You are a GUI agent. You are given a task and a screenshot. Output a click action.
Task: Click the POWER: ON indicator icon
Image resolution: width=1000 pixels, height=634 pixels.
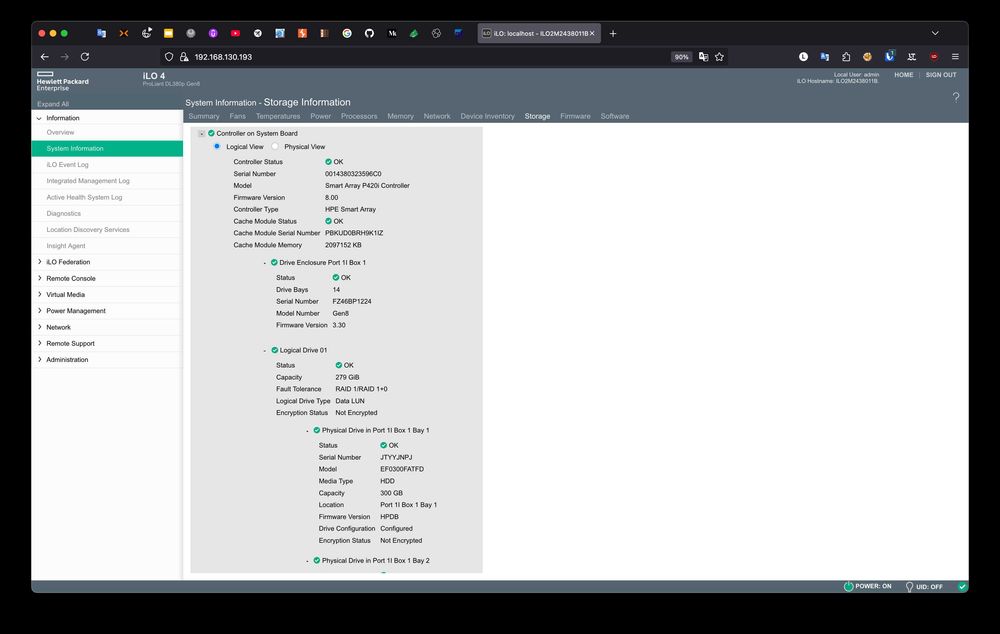coord(848,586)
